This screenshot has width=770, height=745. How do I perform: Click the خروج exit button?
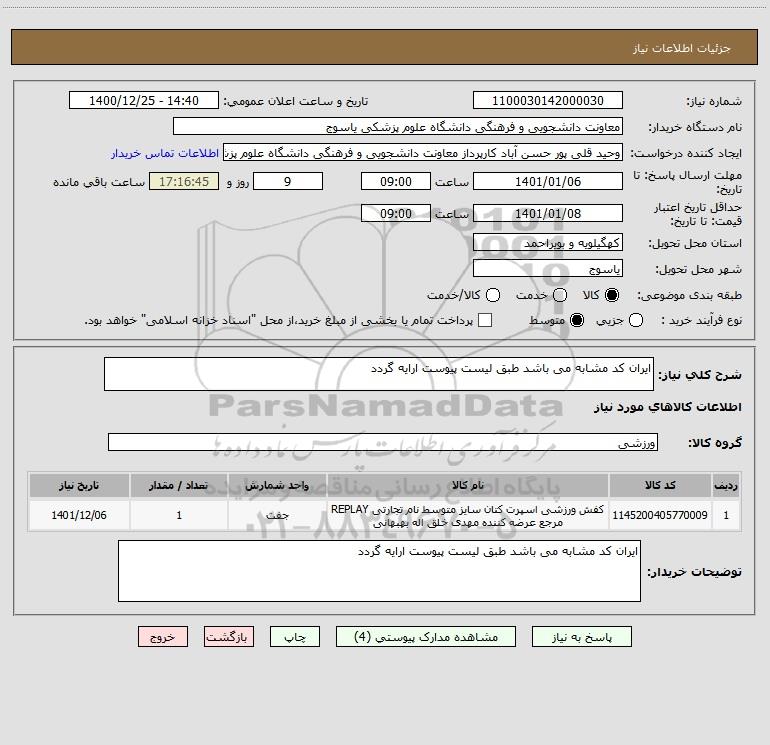point(163,637)
